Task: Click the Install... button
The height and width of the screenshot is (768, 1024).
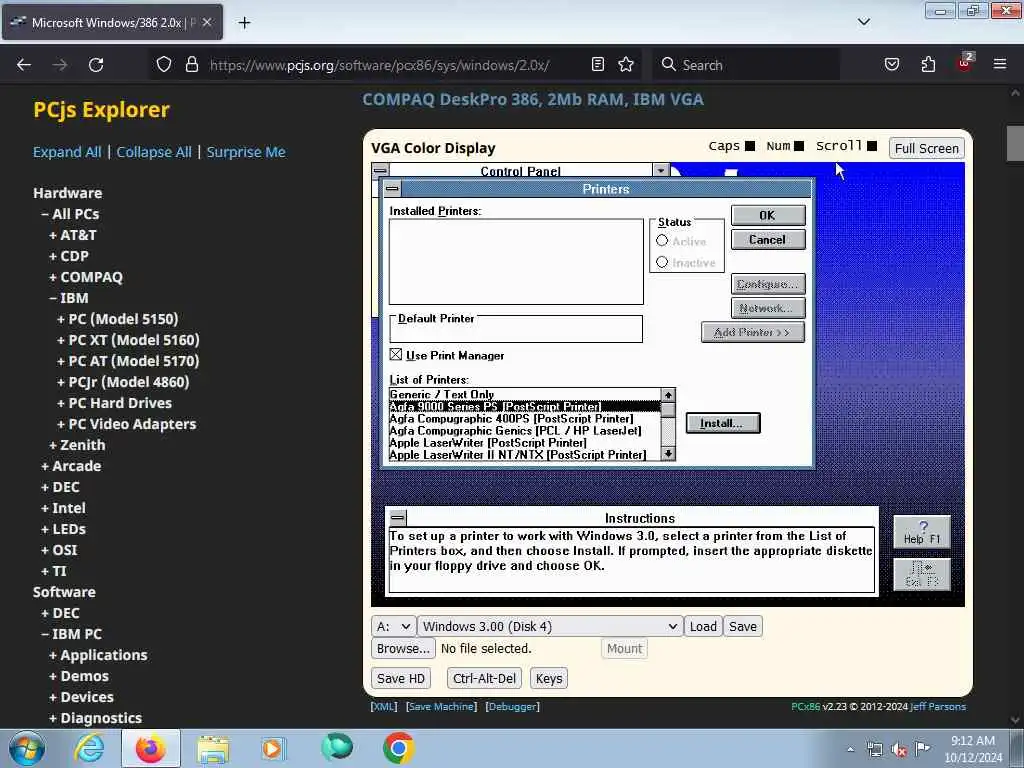Action: pos(722,423)
